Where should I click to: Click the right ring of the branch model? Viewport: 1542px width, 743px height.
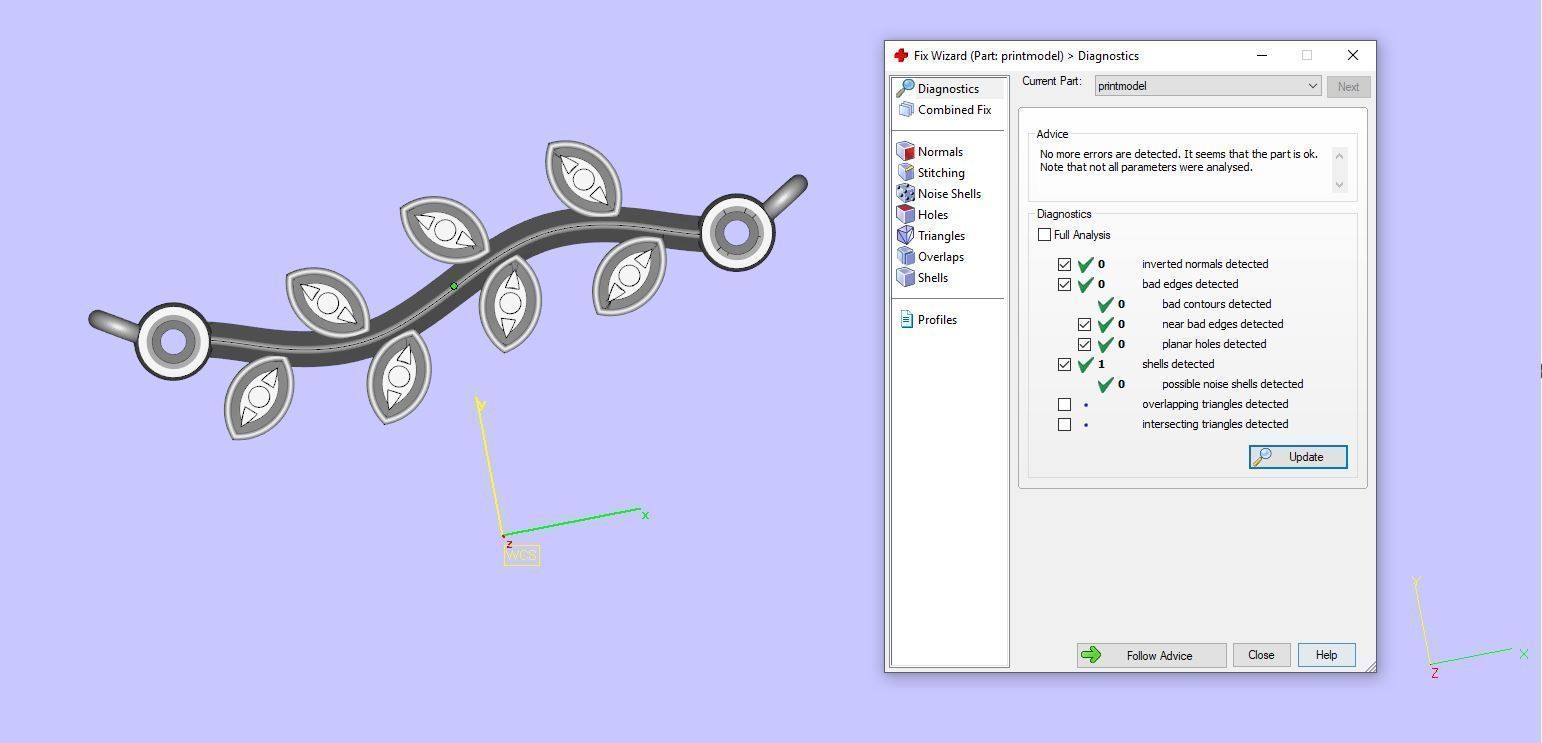point(737,232)
